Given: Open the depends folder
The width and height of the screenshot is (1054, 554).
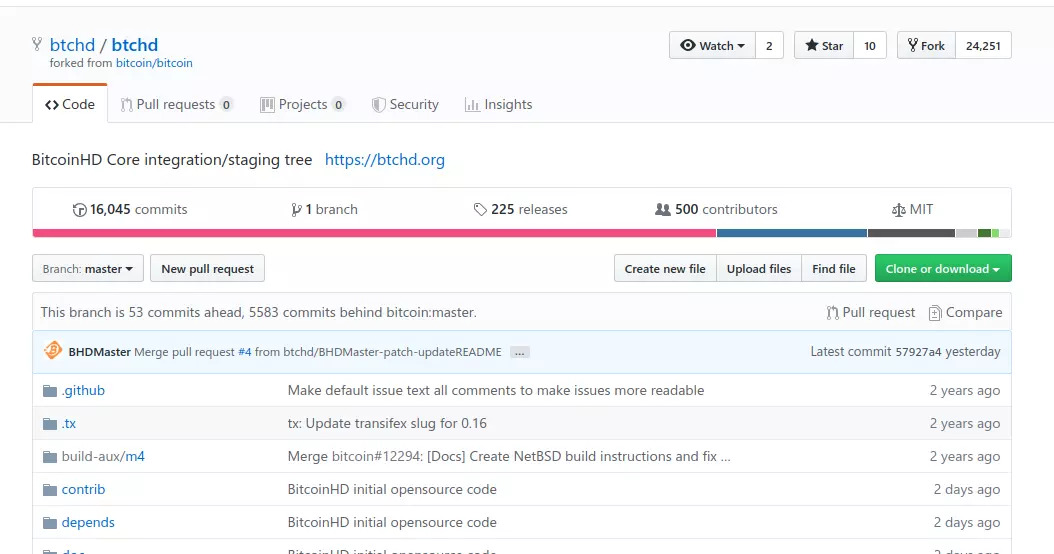Looking at the screenshot, I should tap(88, 522).
